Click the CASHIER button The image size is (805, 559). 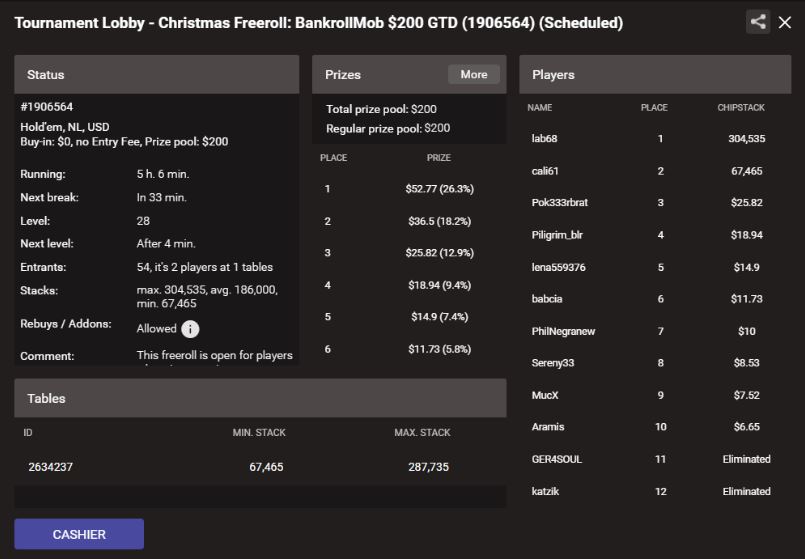(79, 534)
